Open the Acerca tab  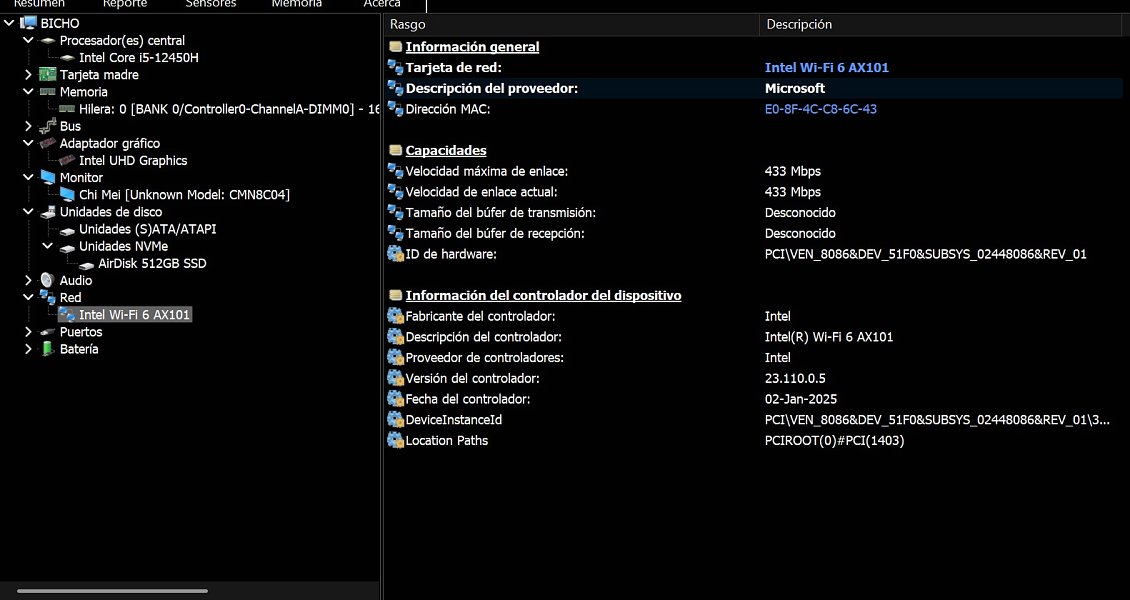tap(382, 4)
